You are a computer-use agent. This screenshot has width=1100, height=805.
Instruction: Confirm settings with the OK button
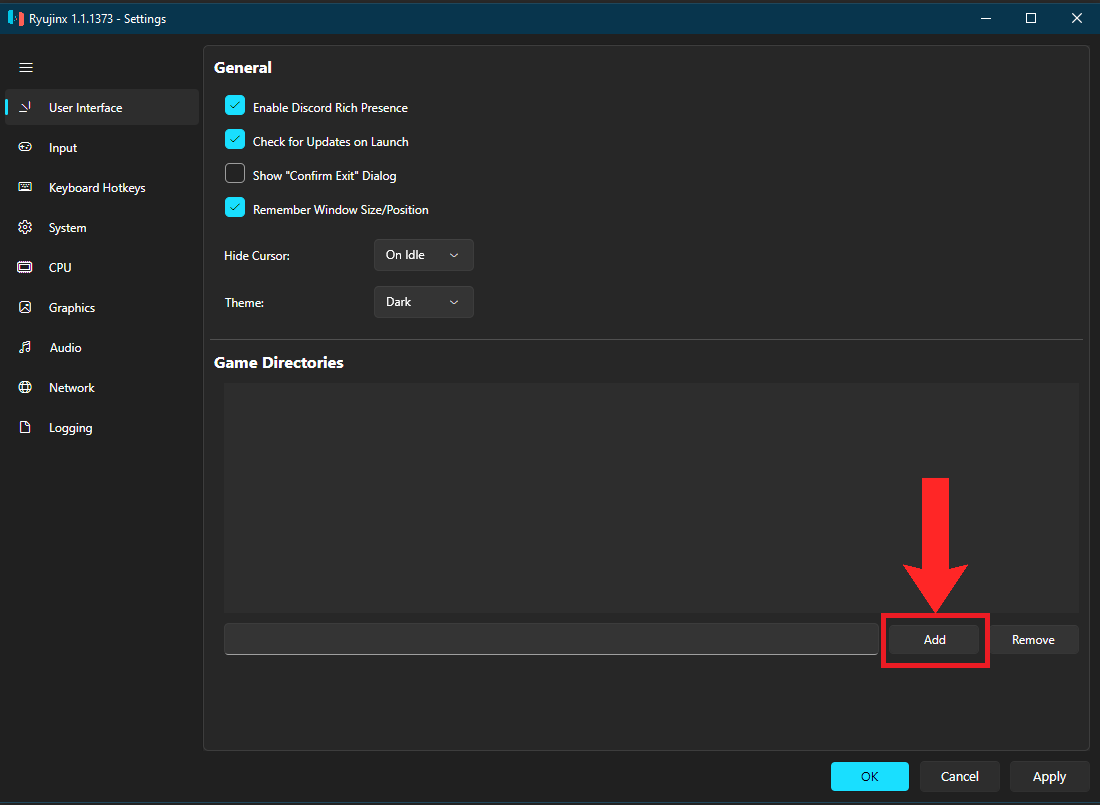[x=869, y=776]
